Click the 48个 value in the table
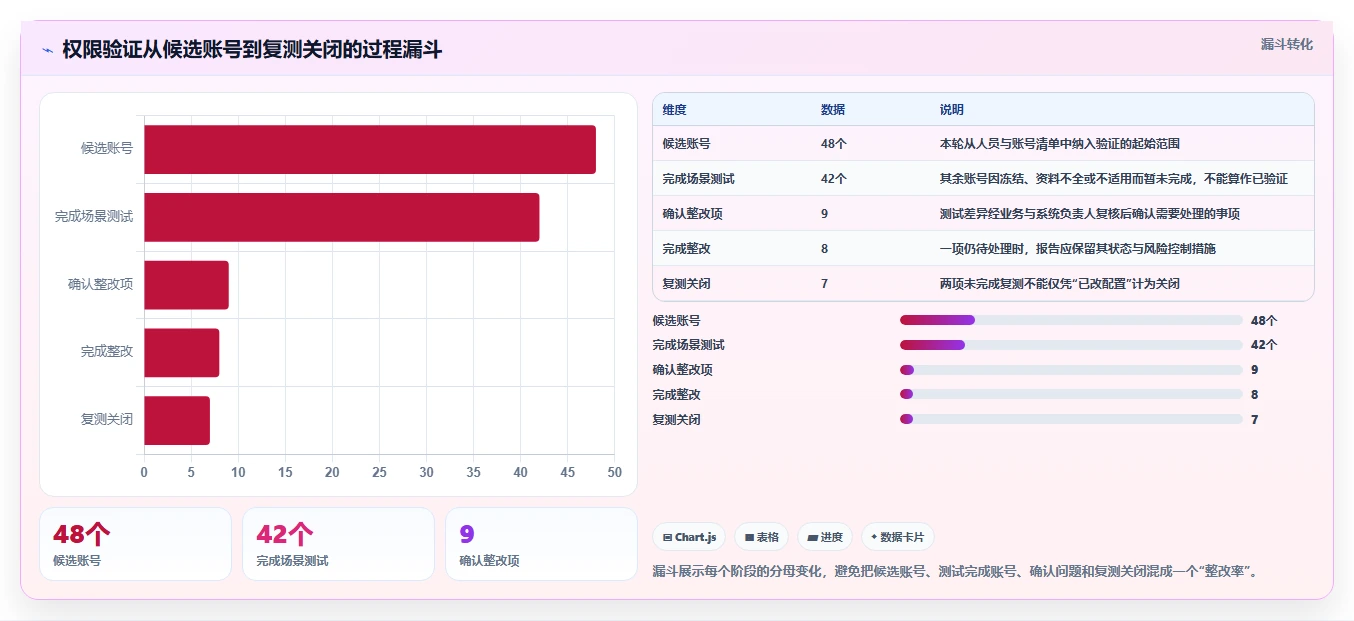Screen dimensions: 1354x621 (834, 144)
